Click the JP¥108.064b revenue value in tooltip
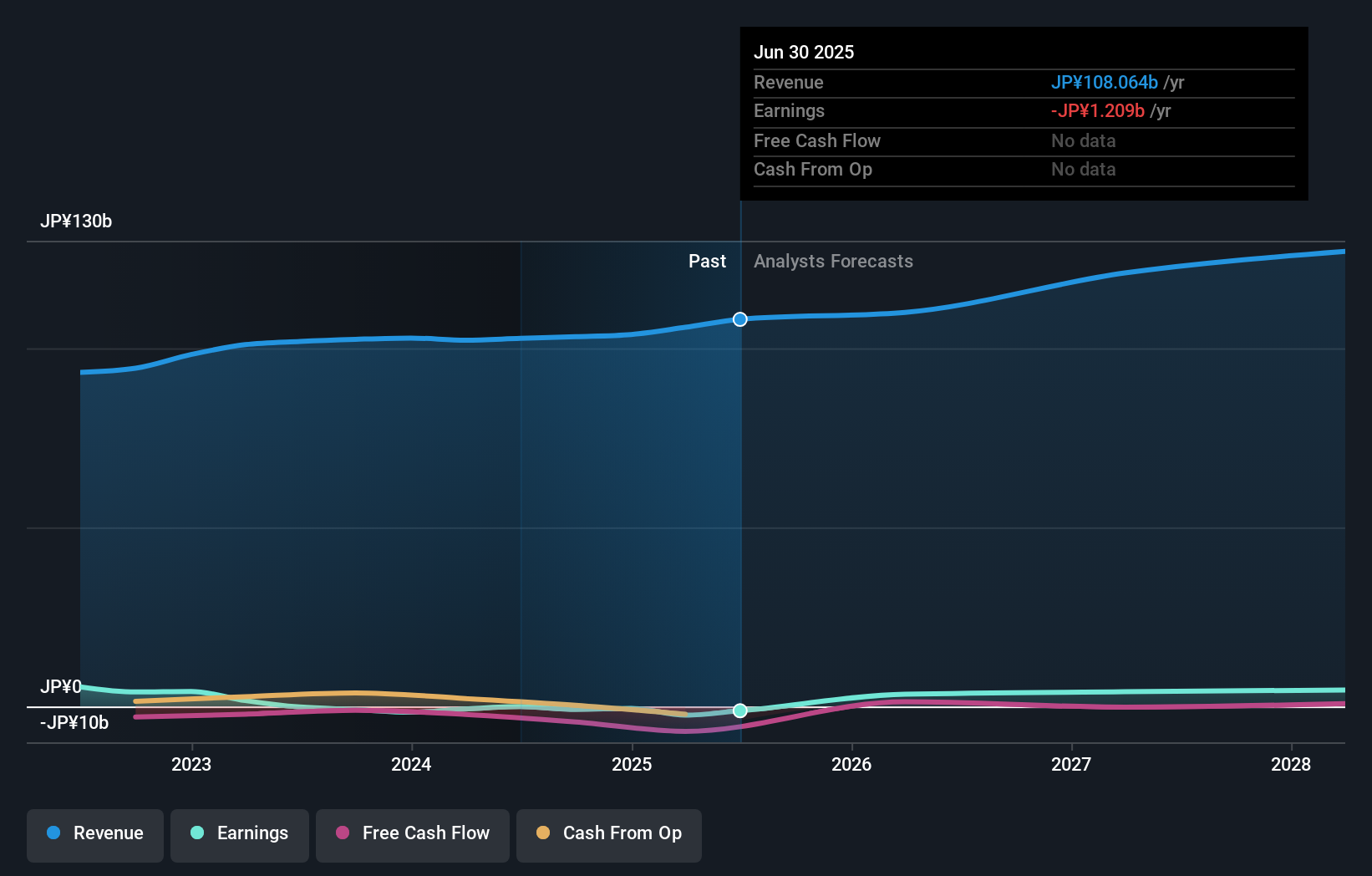Screen dimensions: 1372x876 tap(1103, 83)
